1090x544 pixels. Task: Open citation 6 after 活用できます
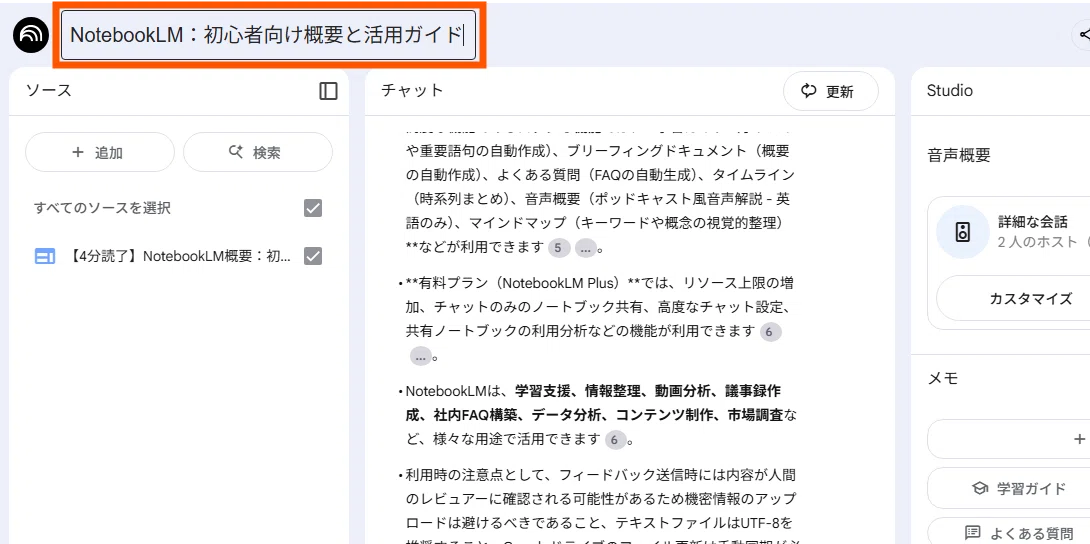(615, 440)
